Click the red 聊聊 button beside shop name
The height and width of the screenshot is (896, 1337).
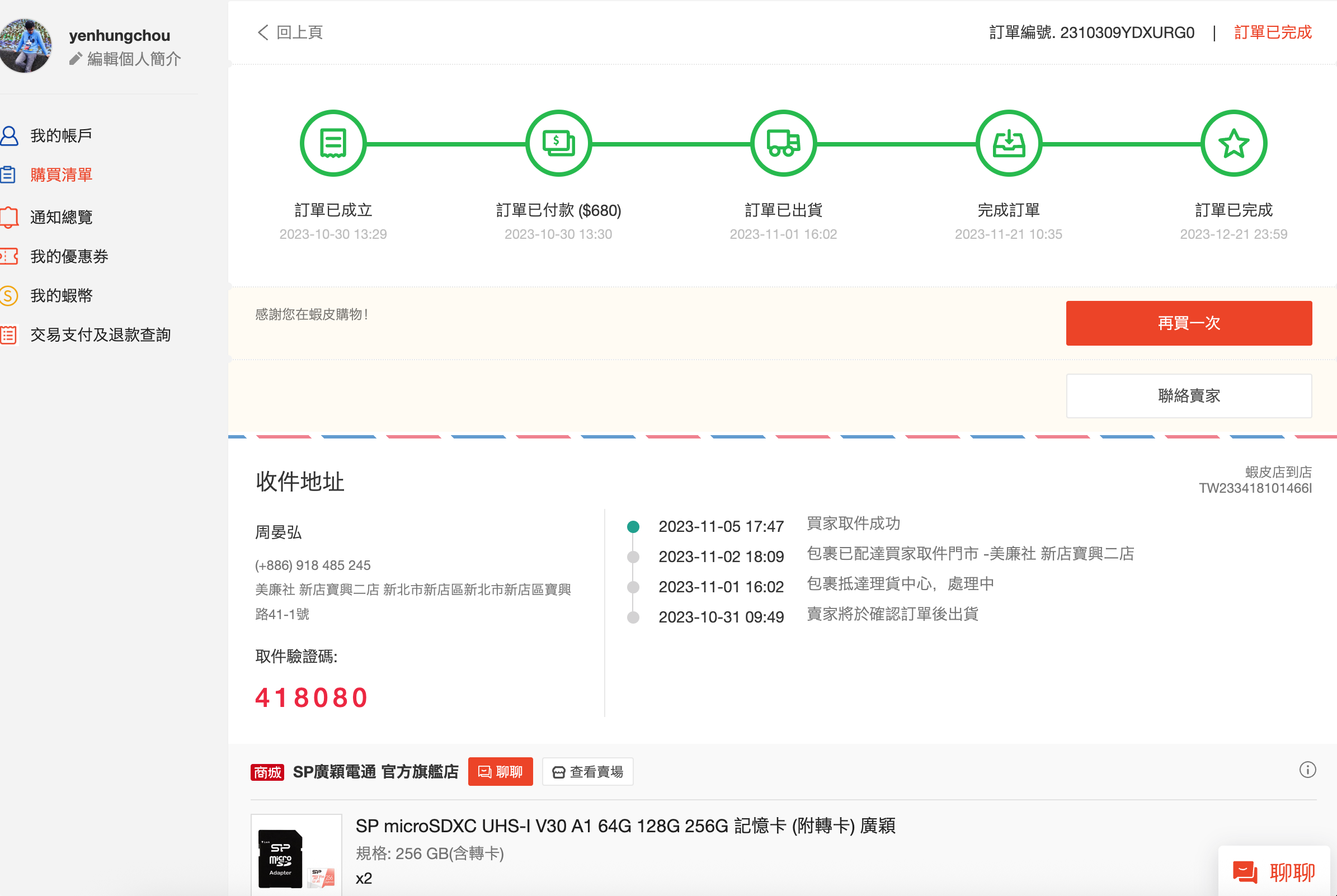[500, 772]
